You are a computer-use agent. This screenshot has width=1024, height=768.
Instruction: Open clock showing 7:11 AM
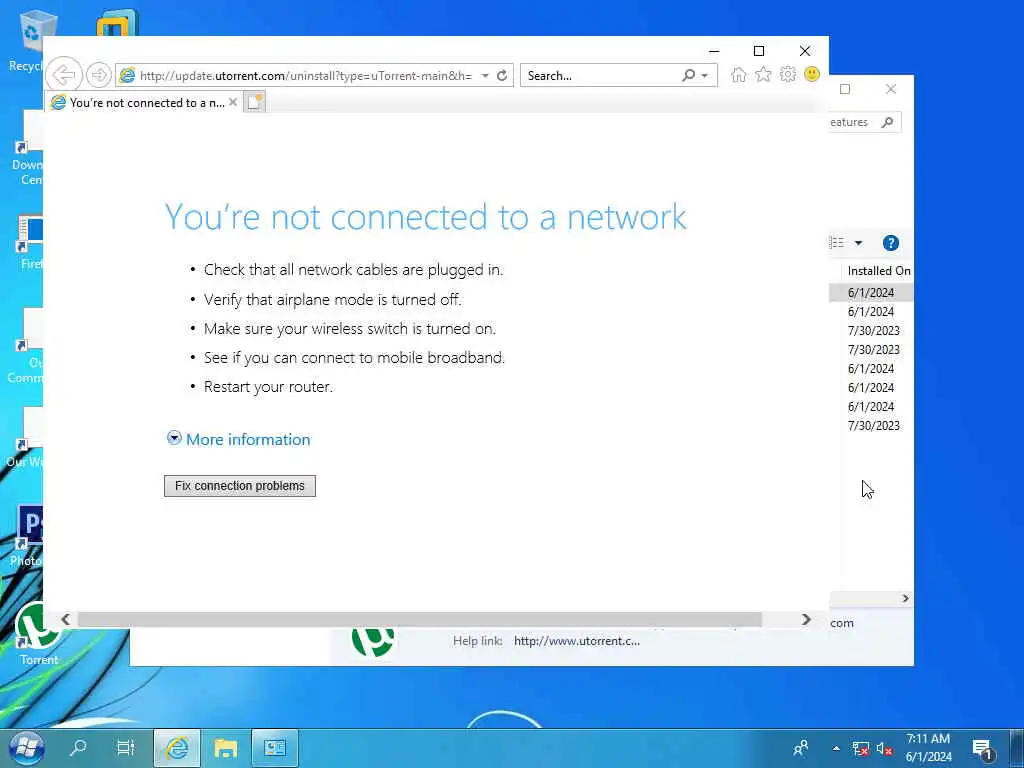(928, 748)
